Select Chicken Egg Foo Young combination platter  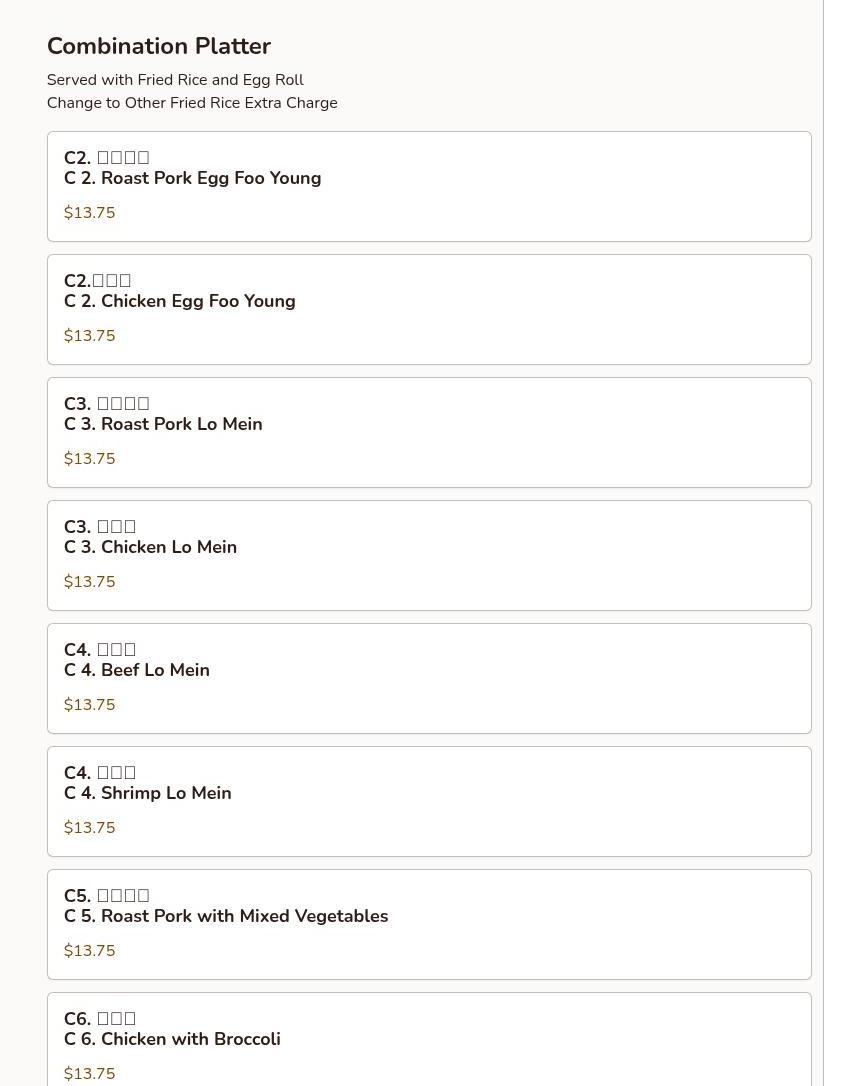(429, 310)
